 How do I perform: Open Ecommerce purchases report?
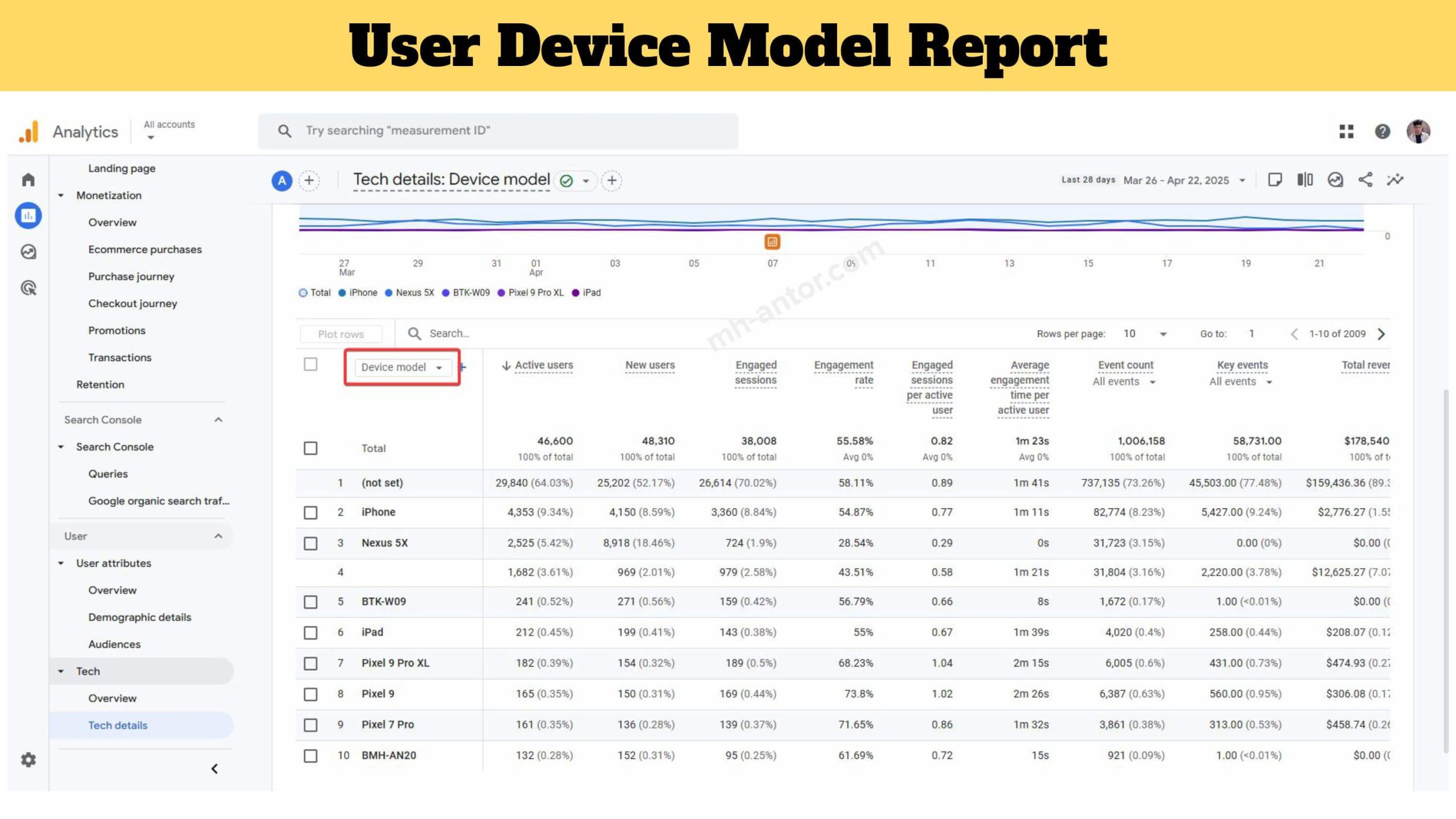[x=145, y=250]
